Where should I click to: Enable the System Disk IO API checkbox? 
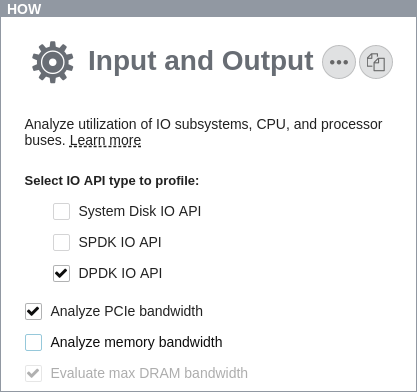[x=61, y=211]
